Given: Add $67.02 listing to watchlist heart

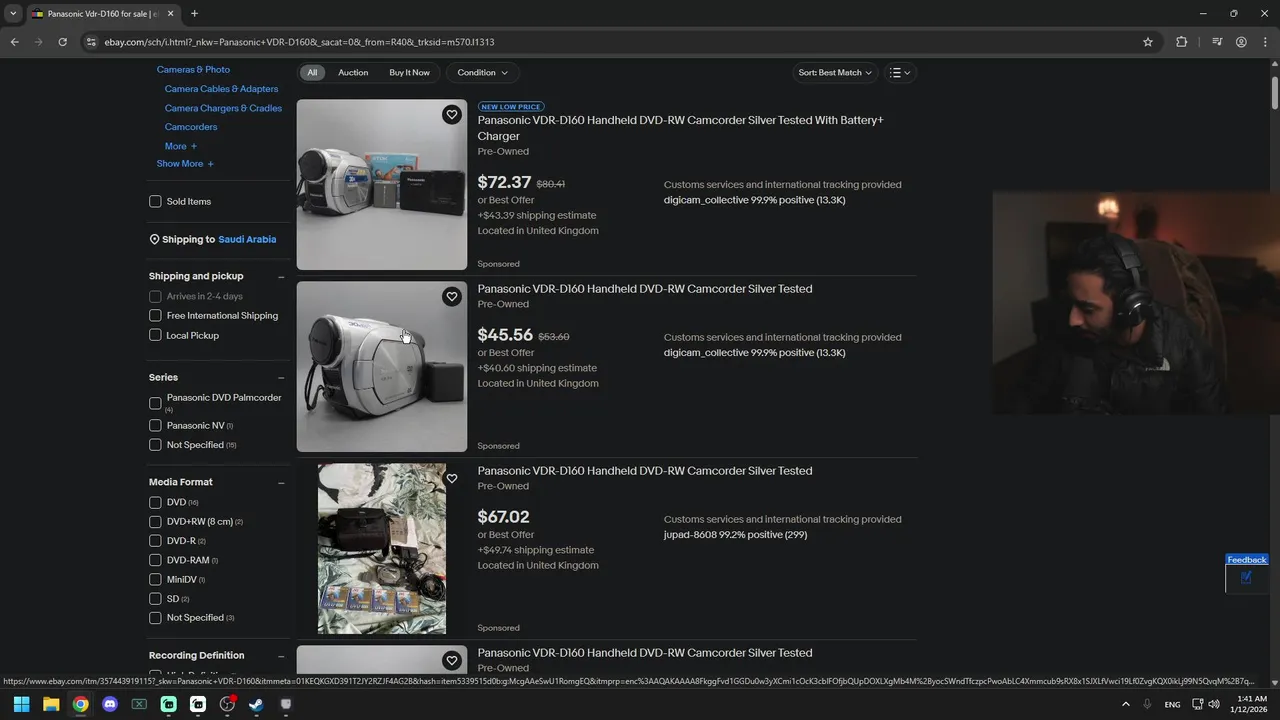Looking at the screenshot, I should [451, 479].
